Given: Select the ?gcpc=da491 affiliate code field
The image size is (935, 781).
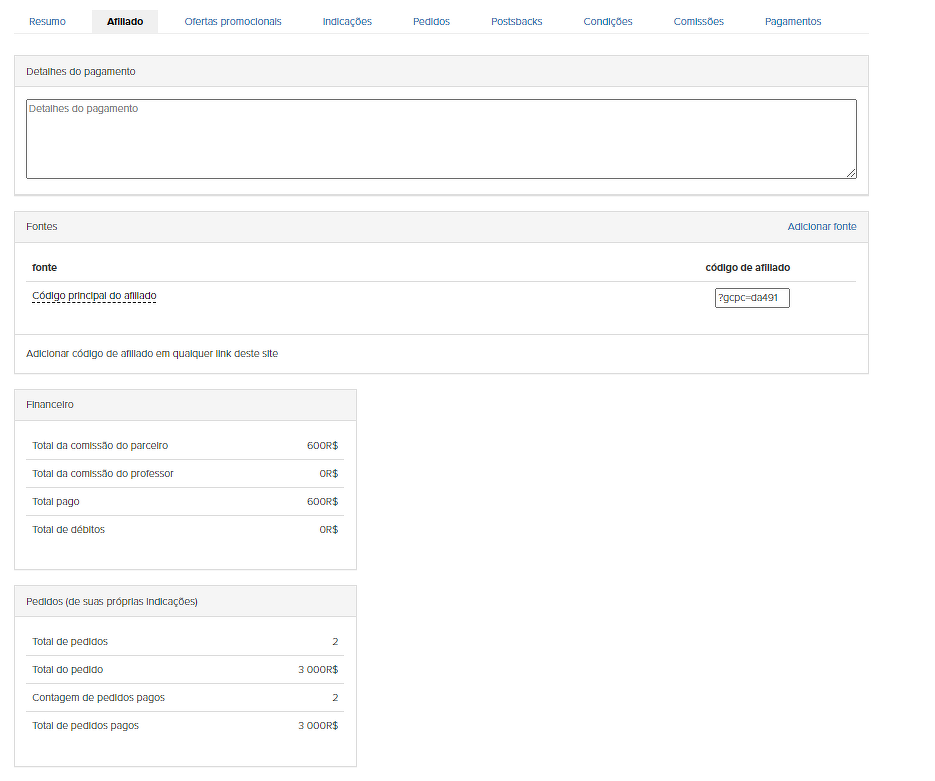Looking at the screenshot, I should 752,298.
